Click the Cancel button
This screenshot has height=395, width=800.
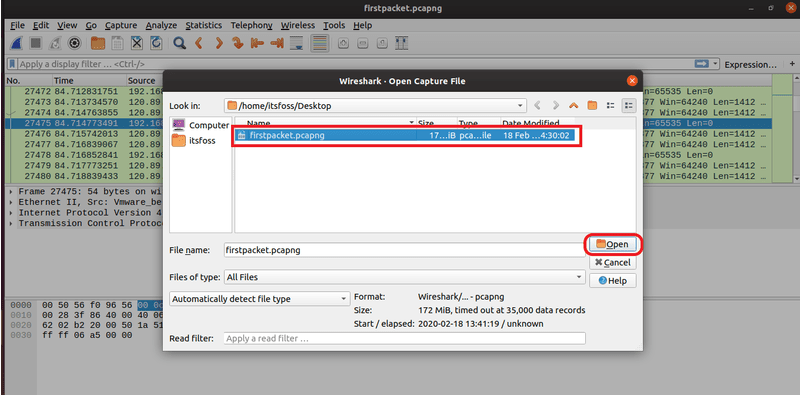point(612,262)
